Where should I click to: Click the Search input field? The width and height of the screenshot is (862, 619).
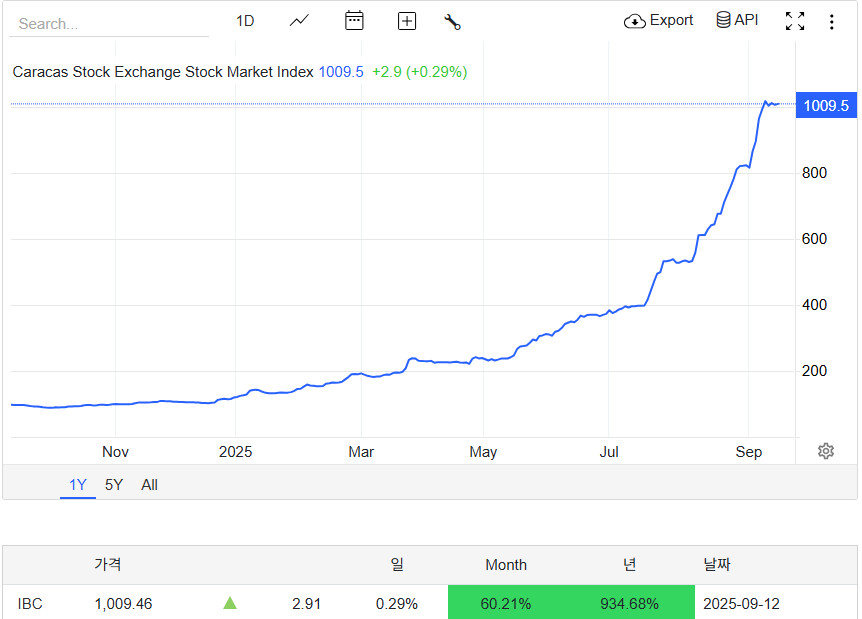coord(109,24)
